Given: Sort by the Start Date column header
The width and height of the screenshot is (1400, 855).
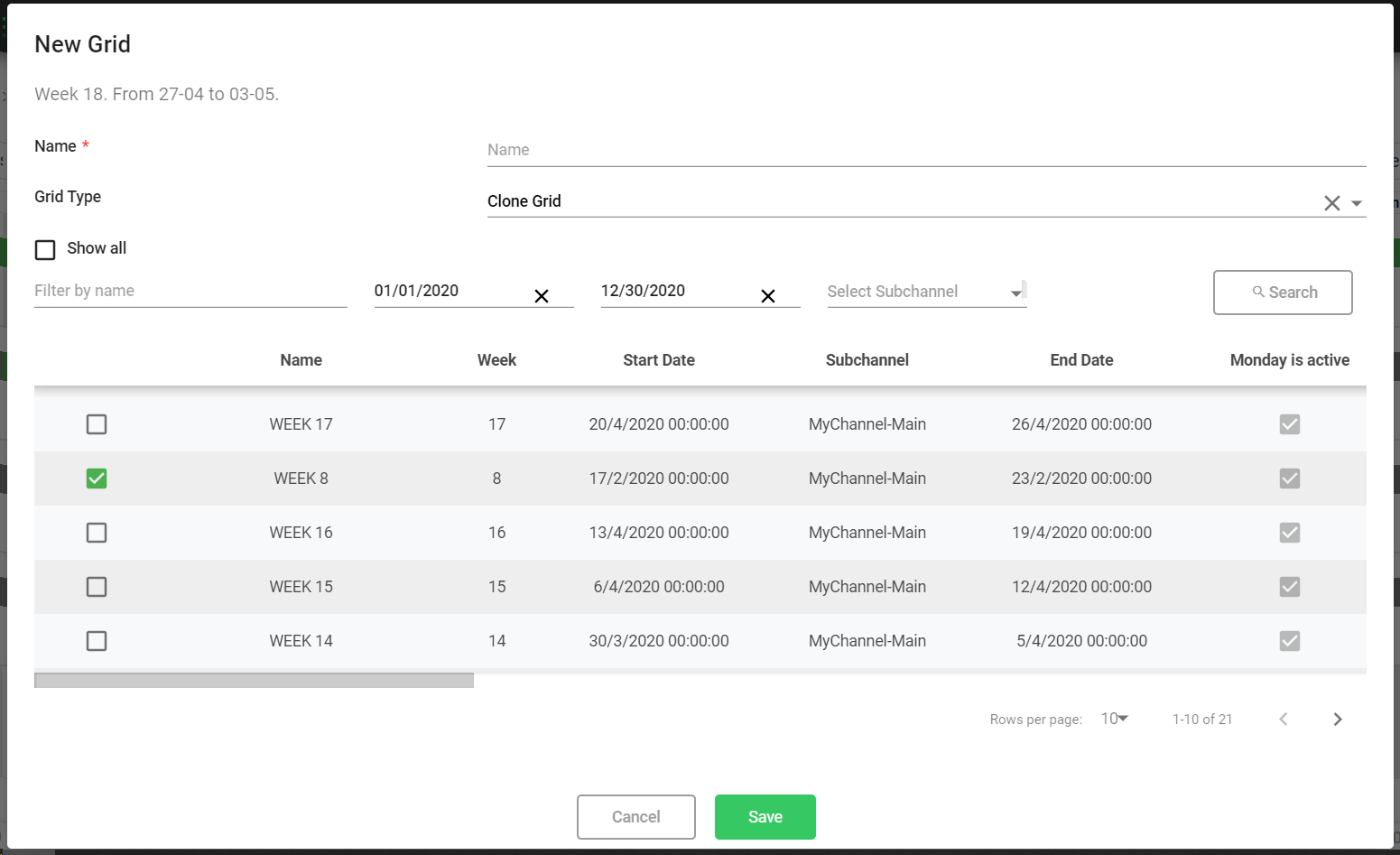Looking at the screenshot, I should [x=658, y=360].
